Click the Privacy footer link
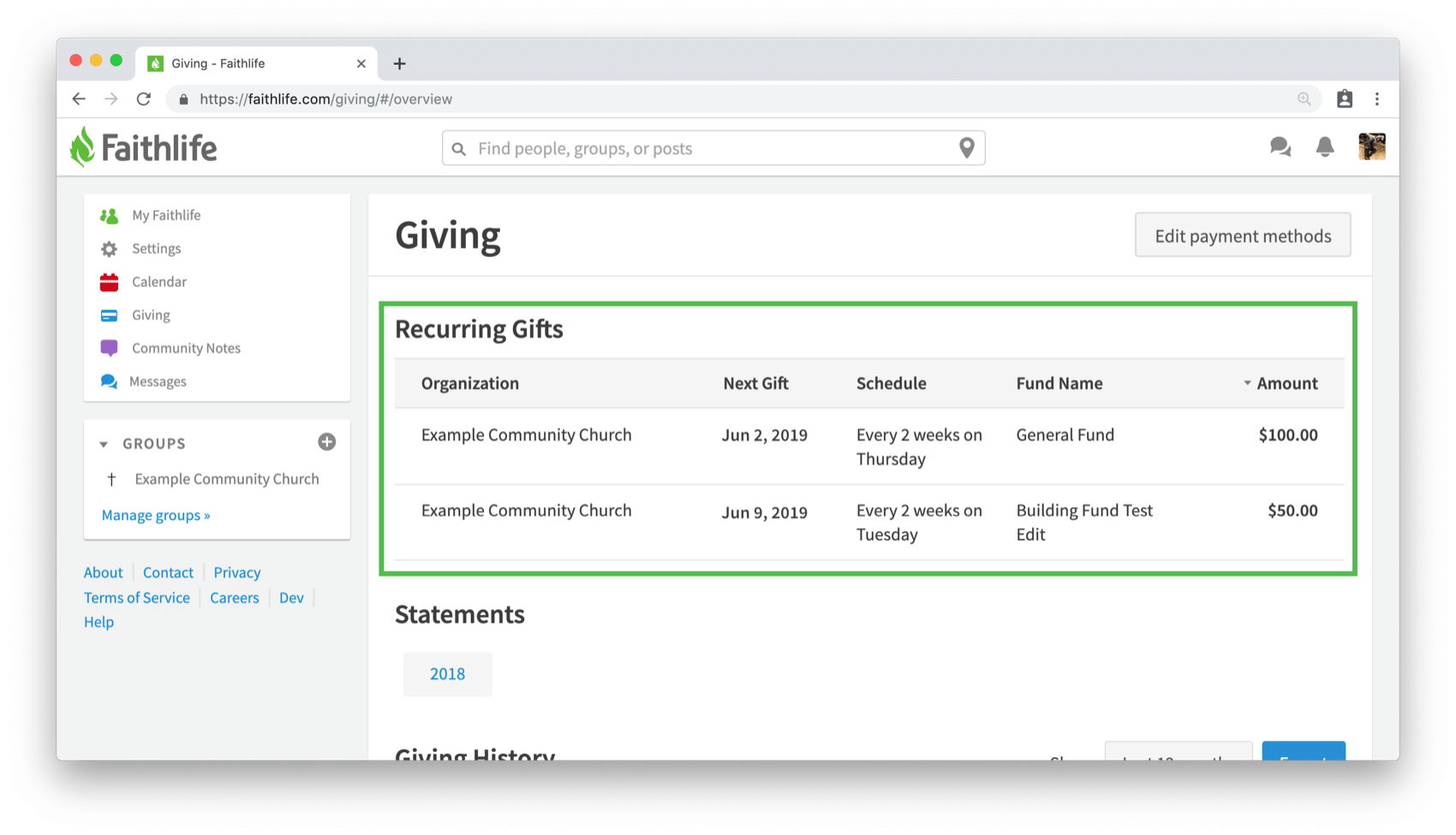The image size is (1456, 835). 237,572
